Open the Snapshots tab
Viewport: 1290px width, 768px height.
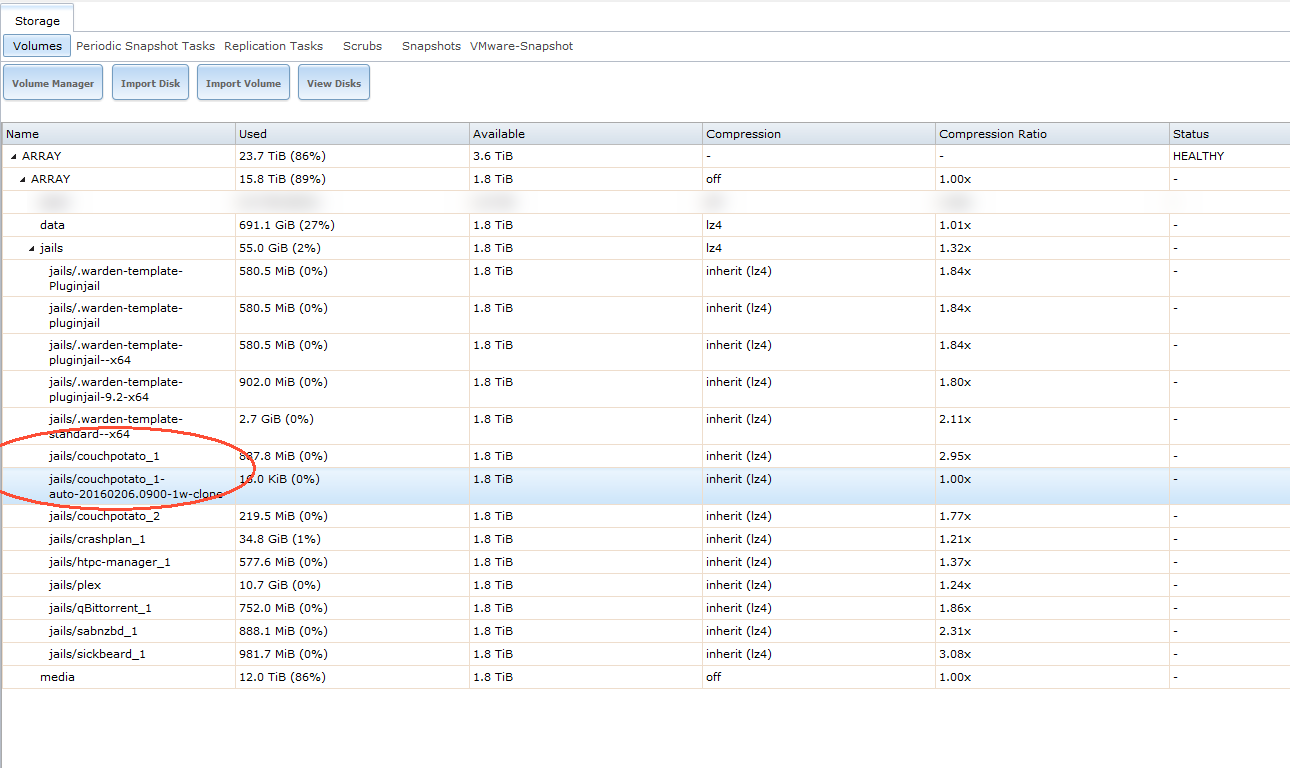click(x=431, y=46)
